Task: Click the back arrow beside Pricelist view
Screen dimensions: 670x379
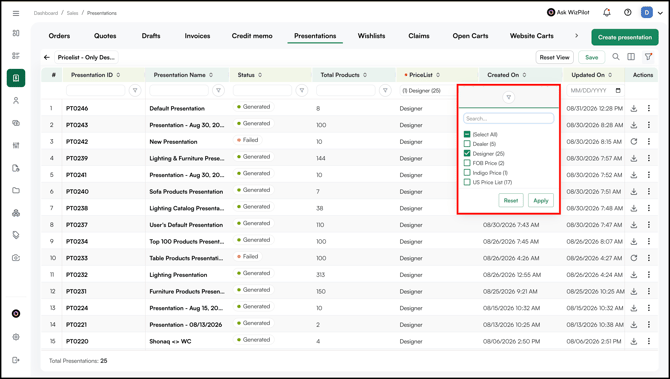Action: [x=47, y=57]
